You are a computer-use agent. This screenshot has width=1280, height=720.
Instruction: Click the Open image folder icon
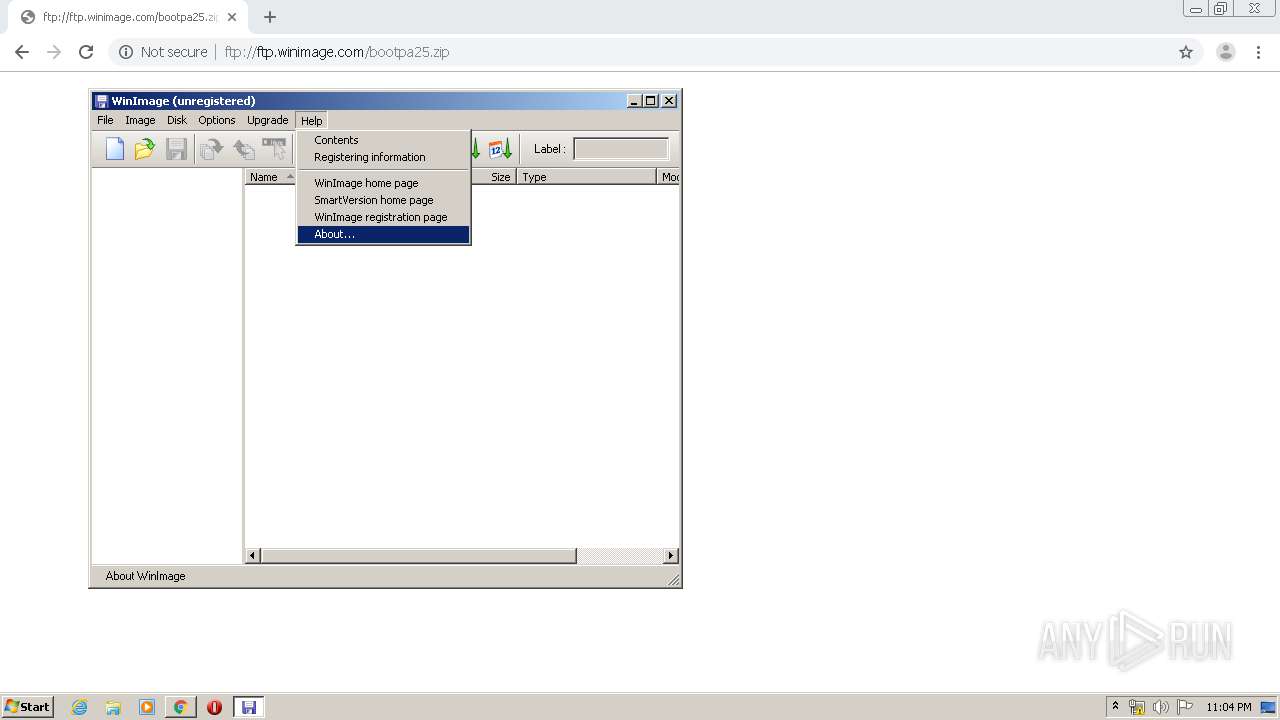click(x=145, y=149)
